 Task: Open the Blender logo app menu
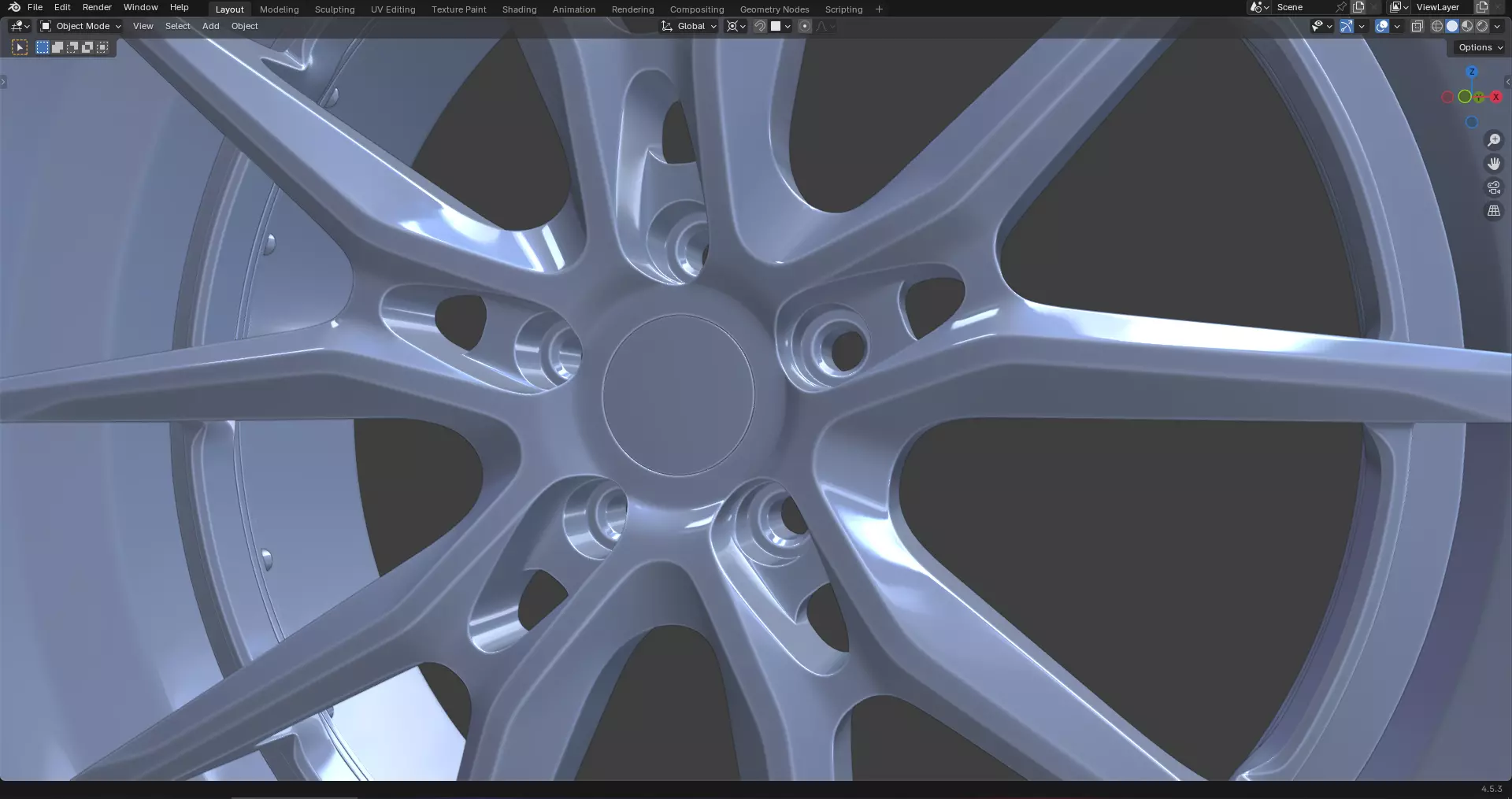pos(14,7)
